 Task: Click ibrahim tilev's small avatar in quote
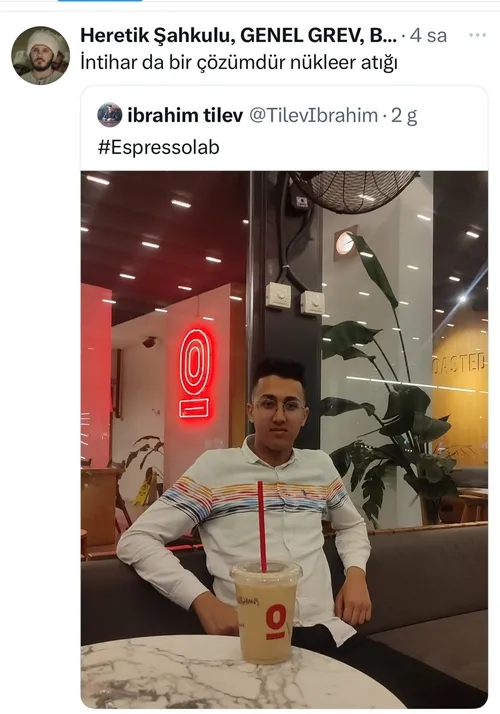110,115
